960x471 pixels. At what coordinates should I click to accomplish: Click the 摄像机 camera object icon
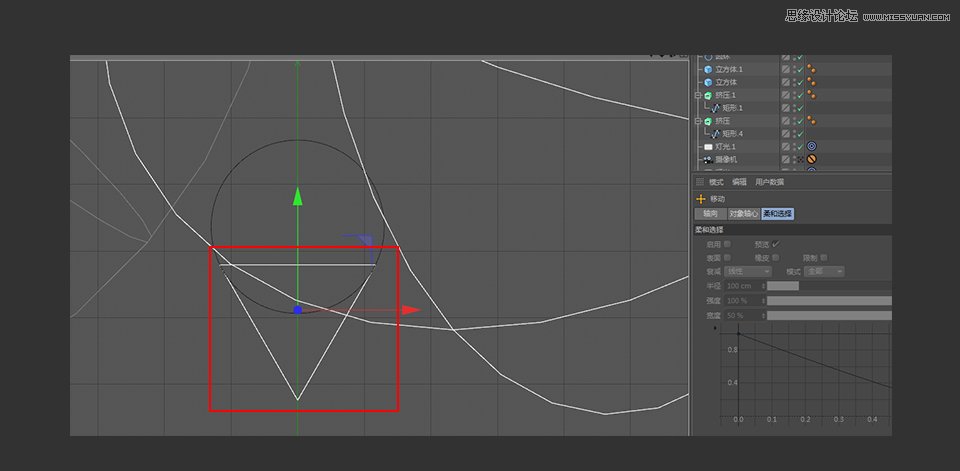point(708,160)
